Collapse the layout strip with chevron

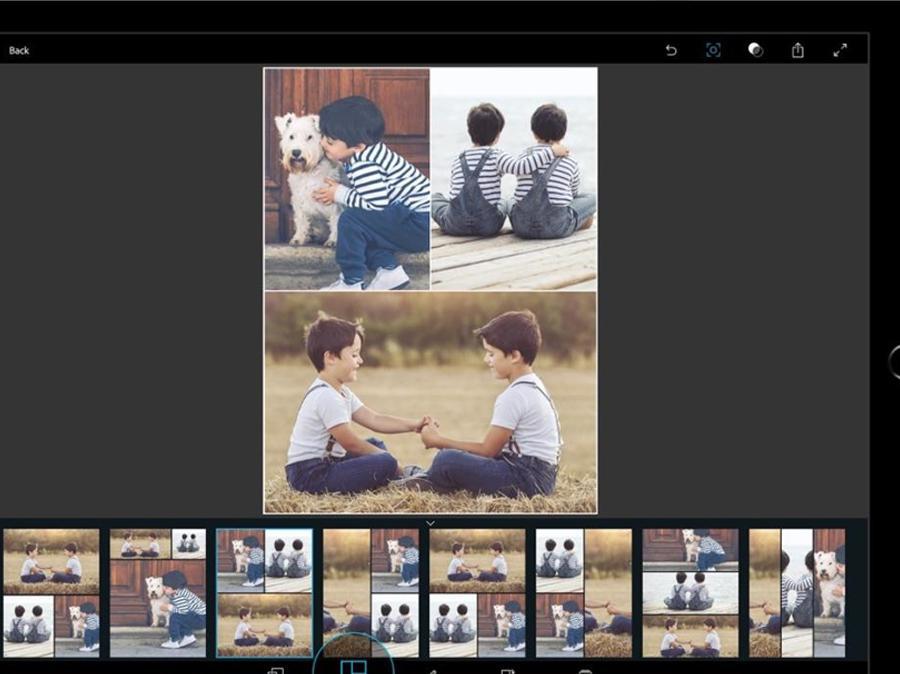pyautogui.click(x=430, y=523)
